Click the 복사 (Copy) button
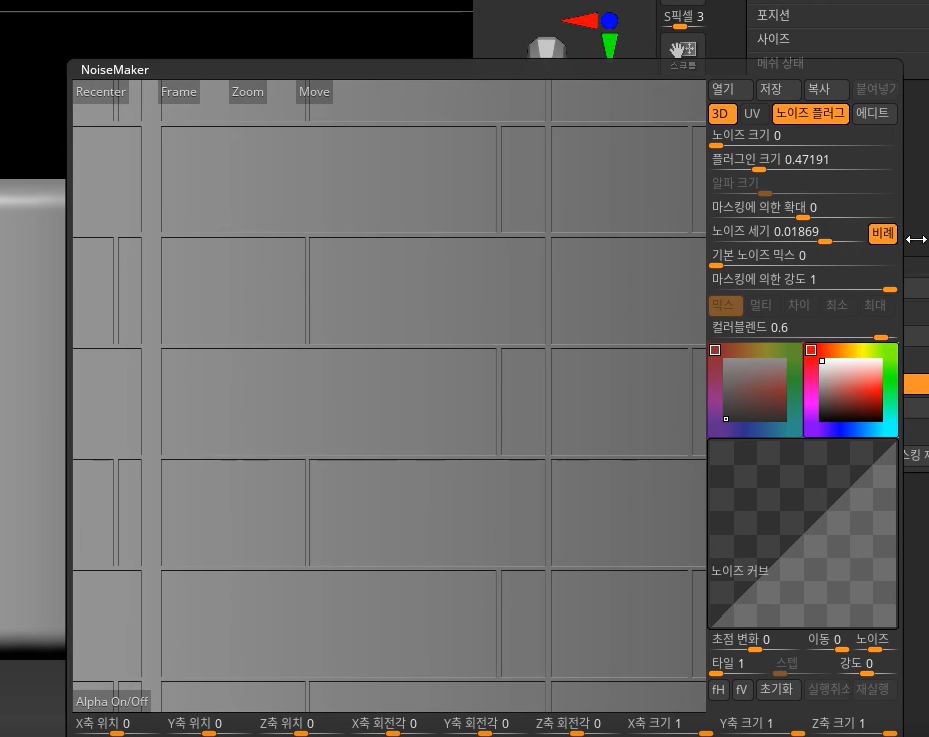The image size is (929, 737). tap(827, 89)
